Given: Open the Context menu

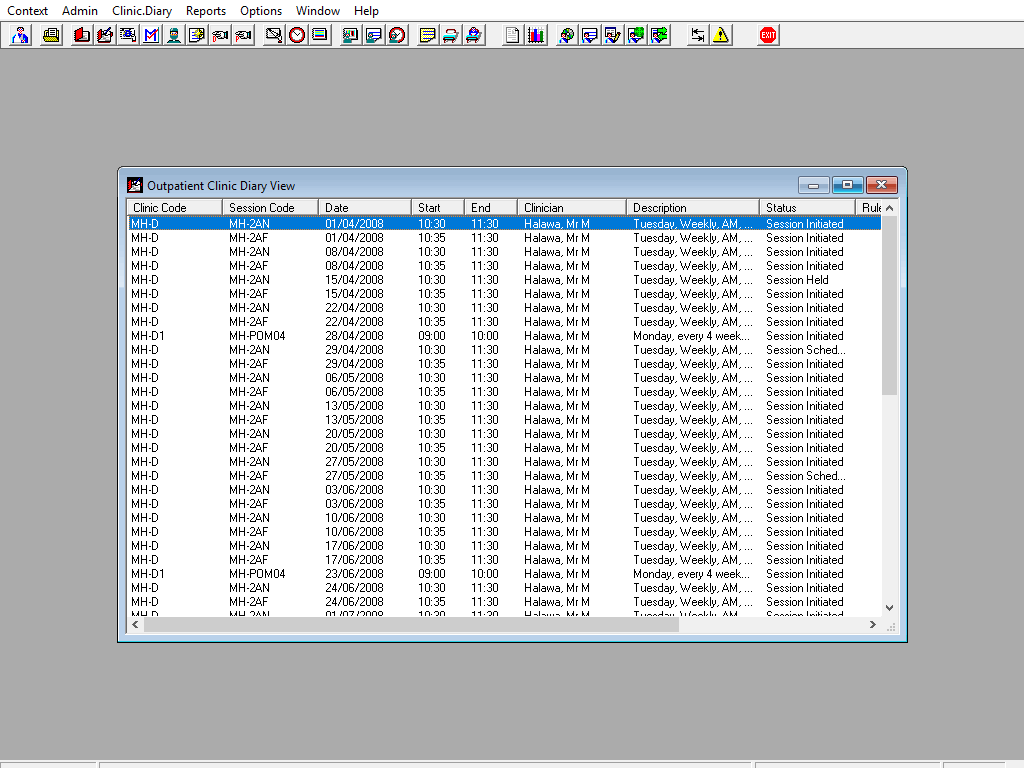Looking at the screenshot, I should point(27,10).
